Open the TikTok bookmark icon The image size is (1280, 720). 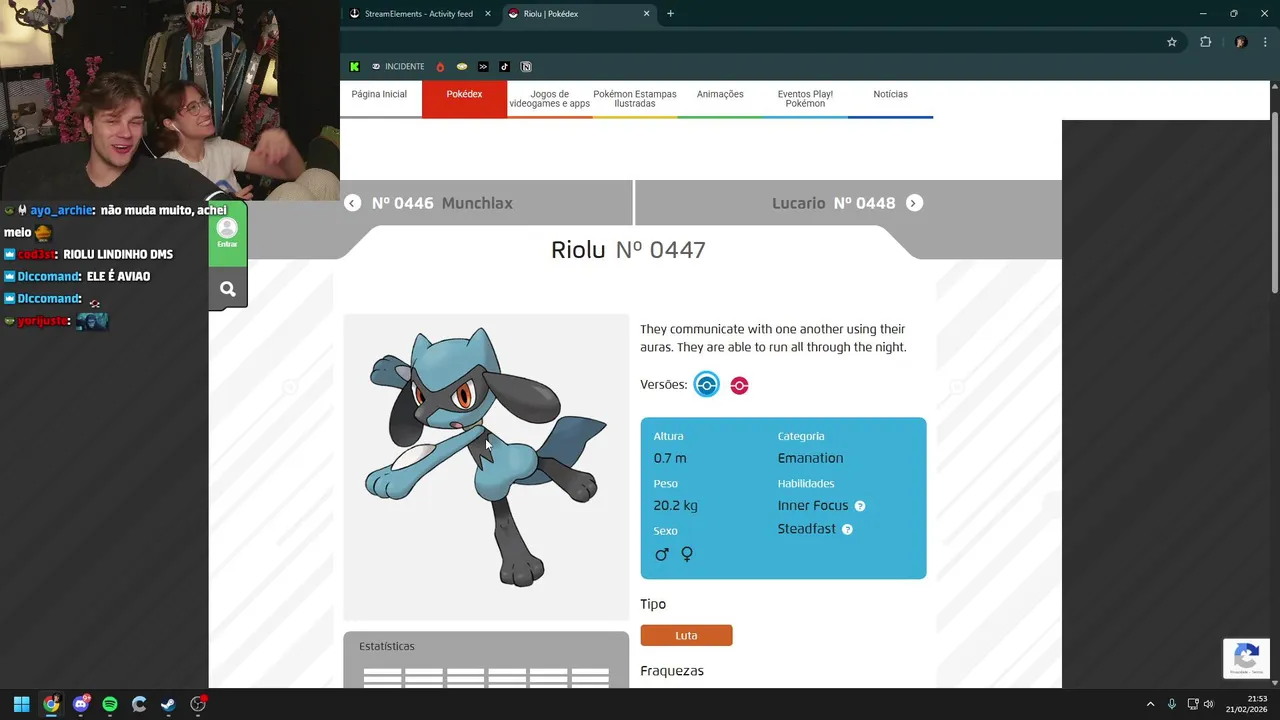(x=504, y=67)
